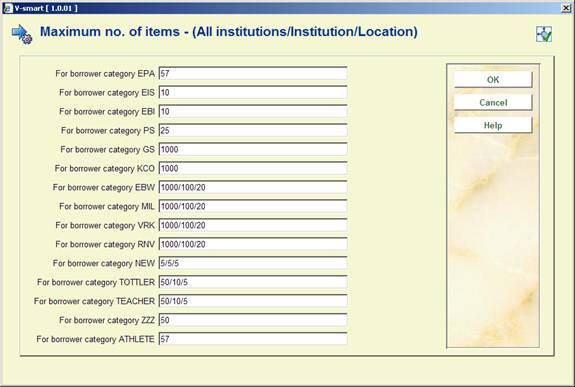This screenshot has width=575, height=387.
Task: Select the borrower category PS field
Action: pos(253,130)
